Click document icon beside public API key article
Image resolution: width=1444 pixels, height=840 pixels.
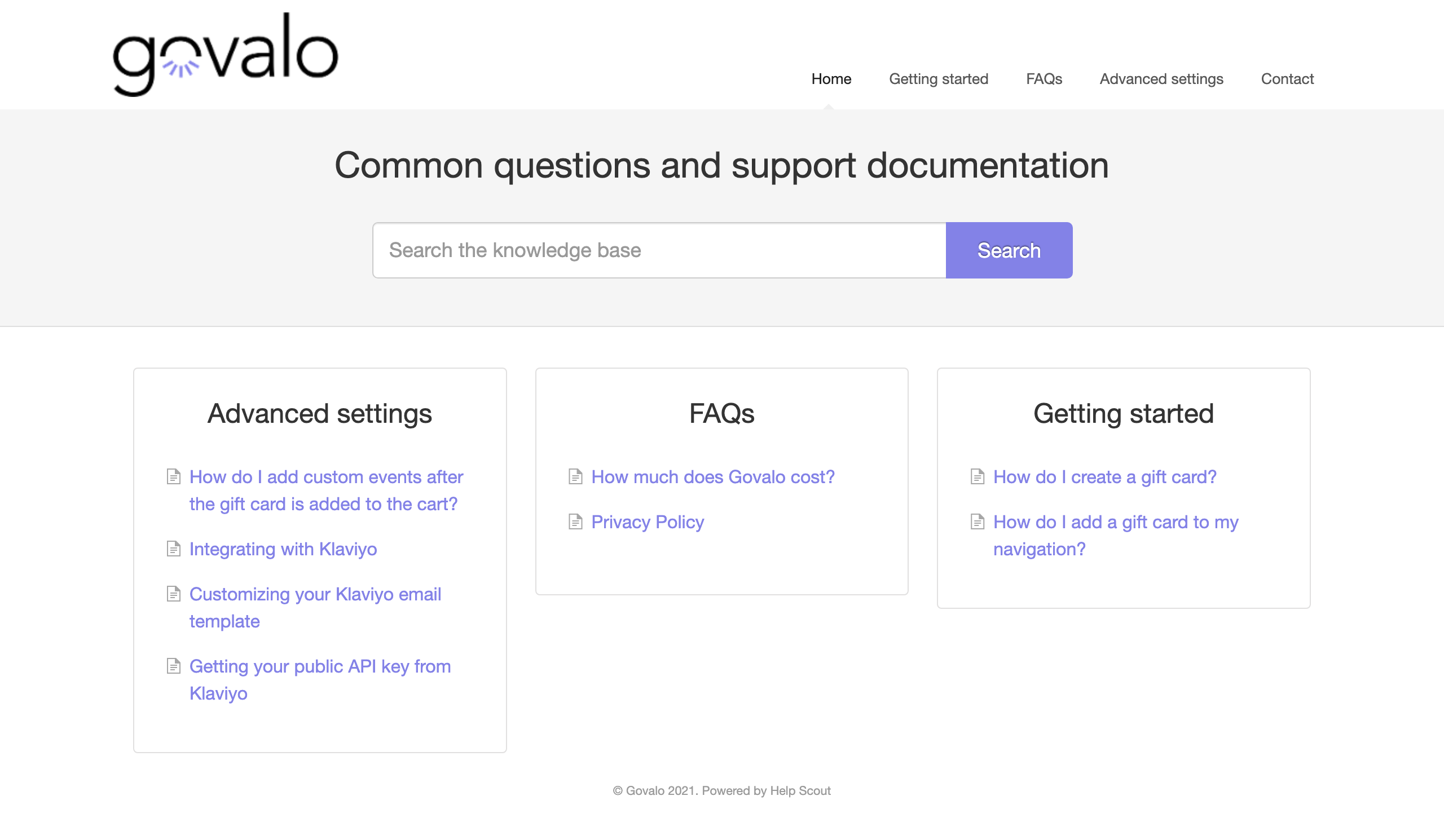click(174, 666)
